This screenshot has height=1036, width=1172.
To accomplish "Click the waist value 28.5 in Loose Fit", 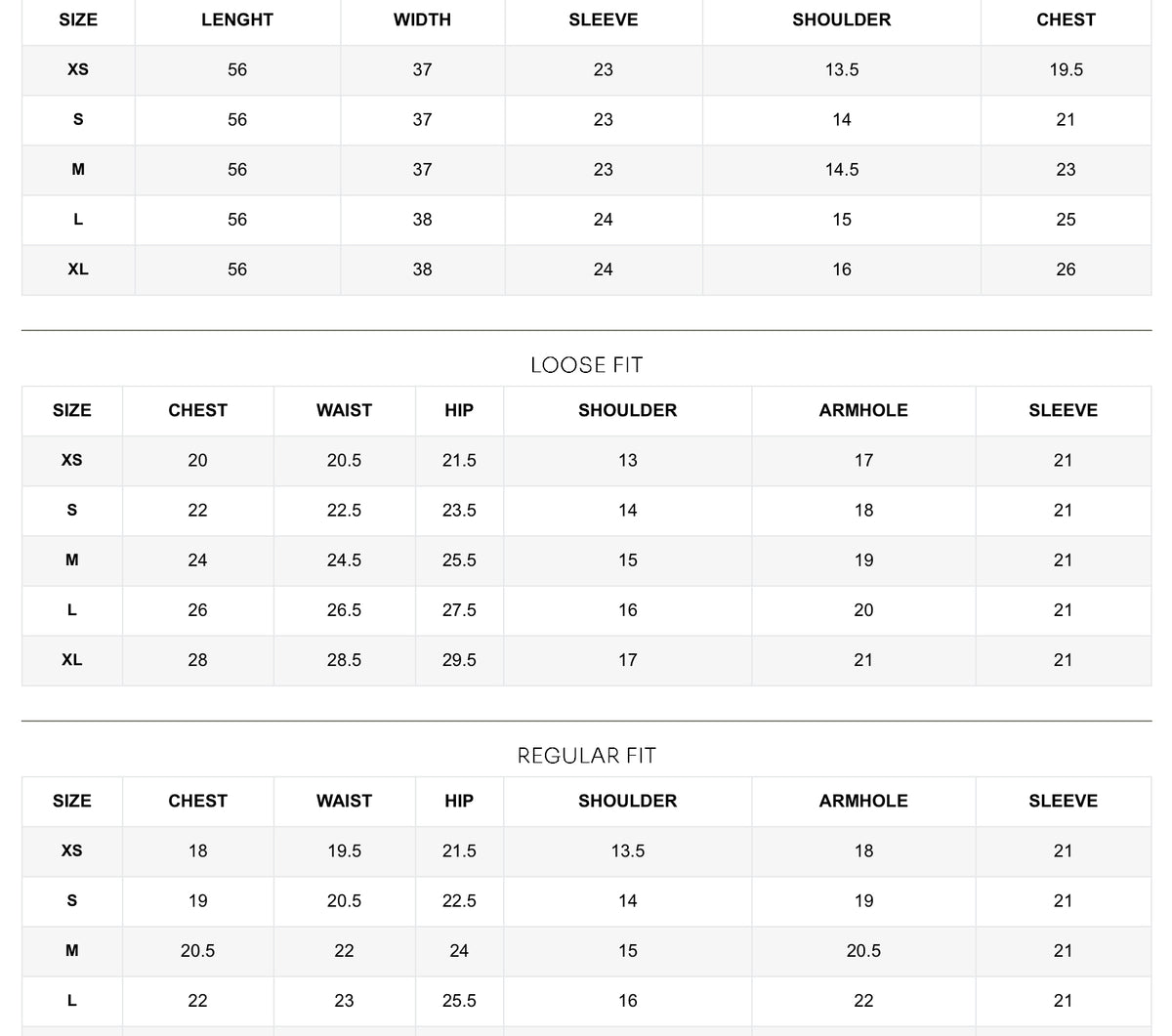I will click(x=344, y=660).
